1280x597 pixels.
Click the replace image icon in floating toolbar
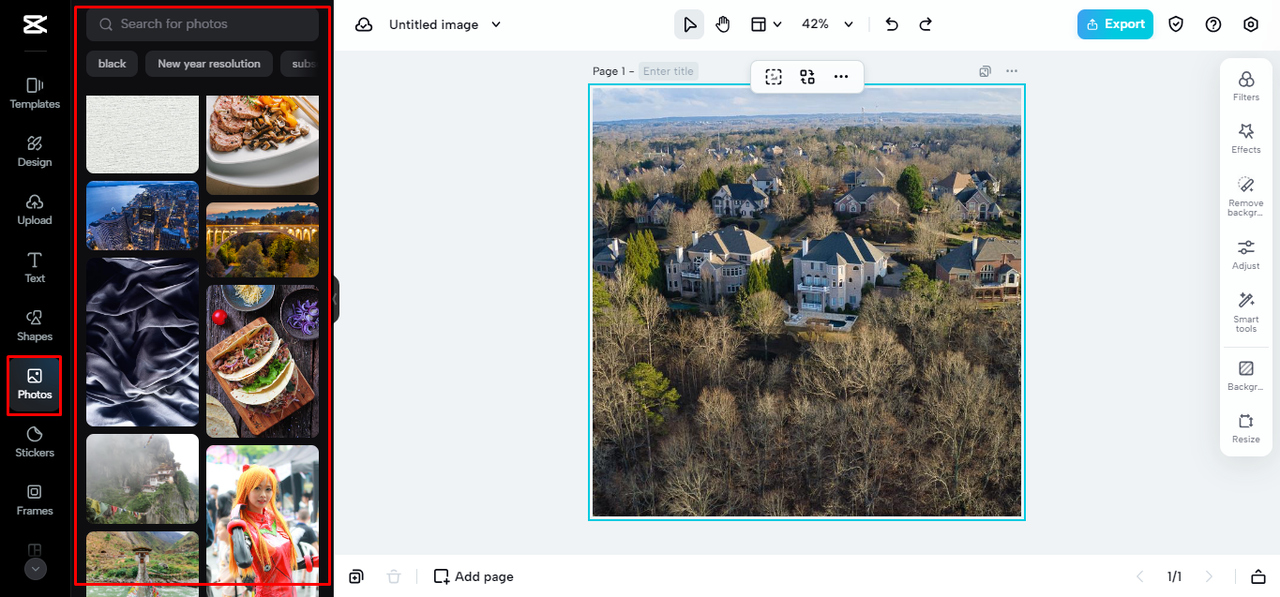coord(807,77)
